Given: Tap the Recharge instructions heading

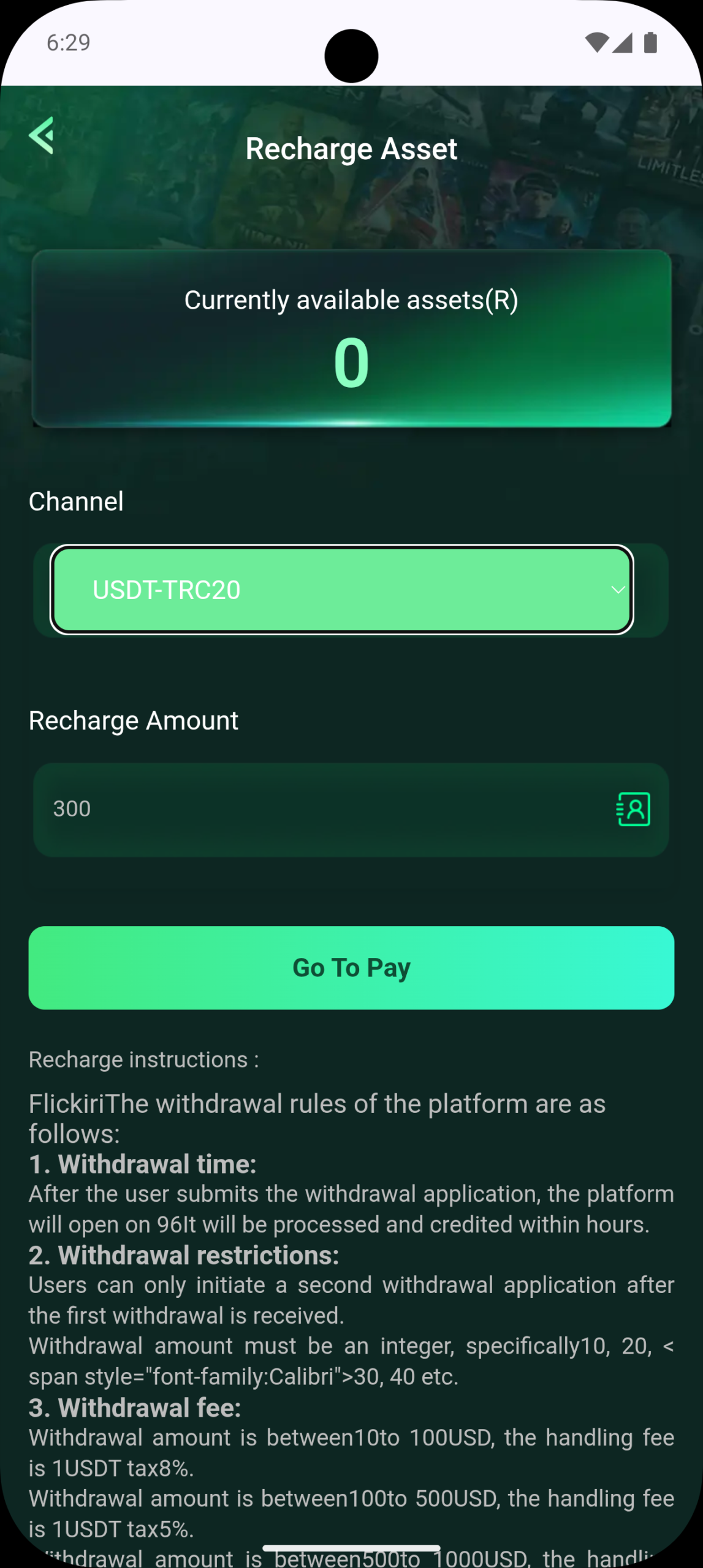Looking at the screenshot, I should coord(144,1060).
